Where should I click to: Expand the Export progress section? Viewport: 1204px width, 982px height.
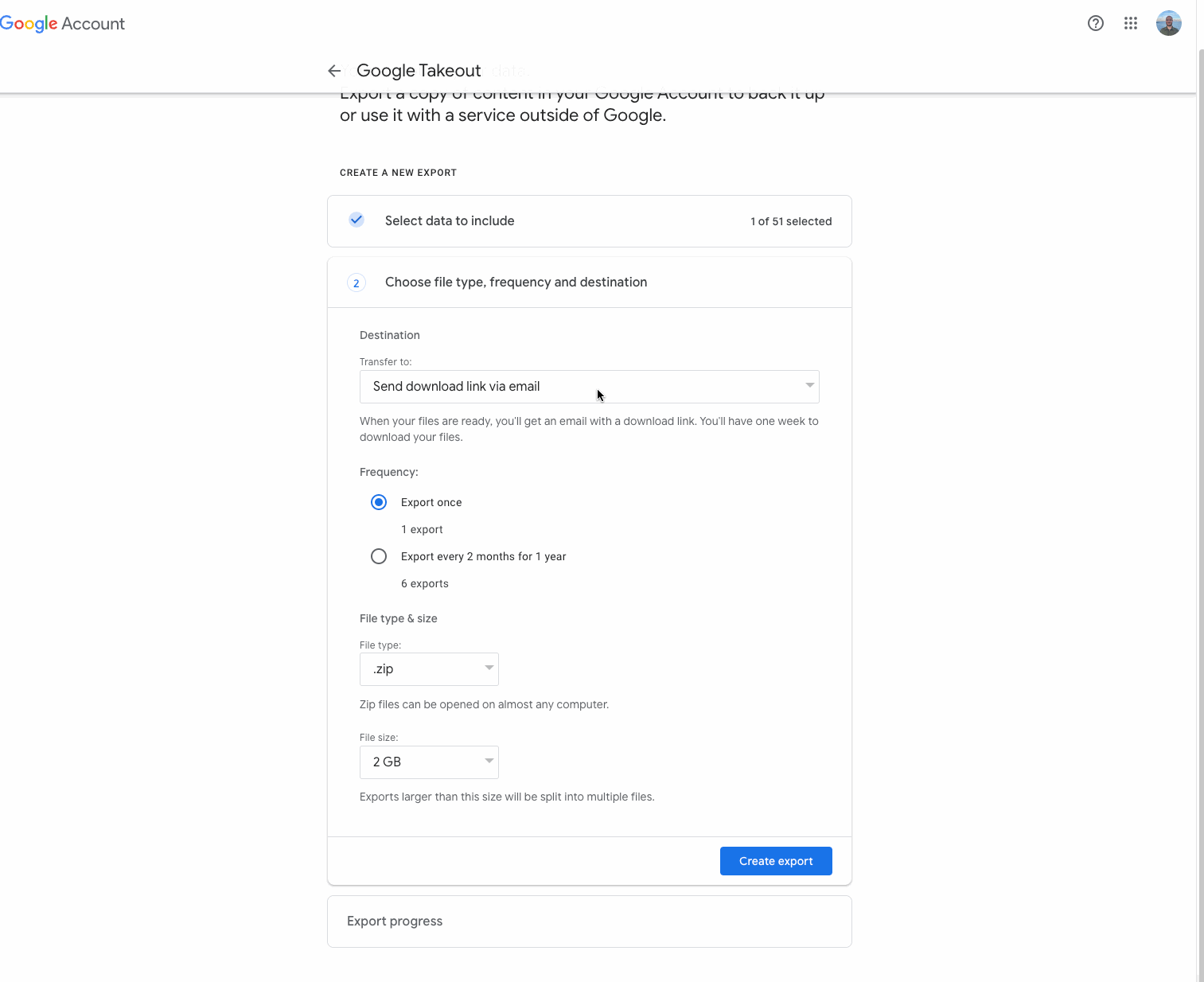pos(590,922)
